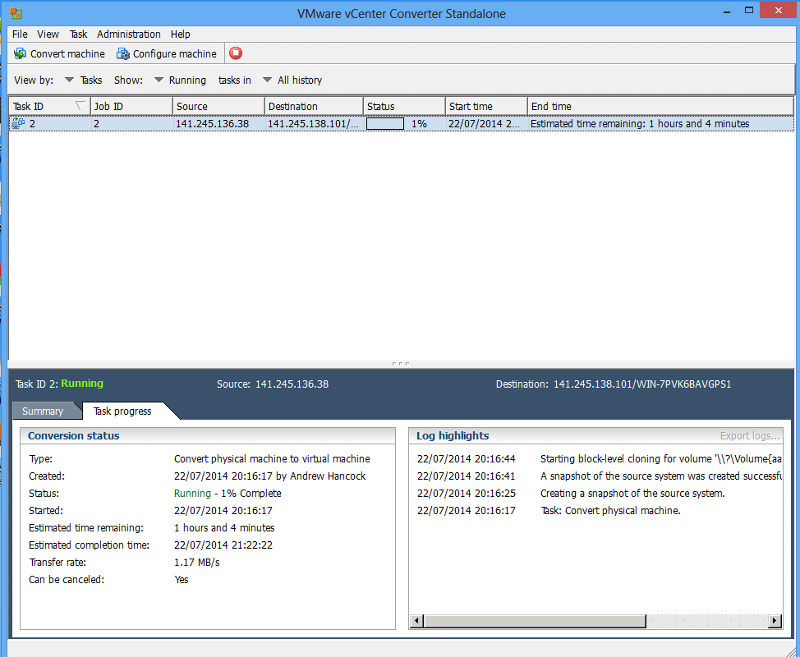Click log entry 'Starting block-level cloning for volume'
Screen dimensions: 800x657
tap(661, 459)
